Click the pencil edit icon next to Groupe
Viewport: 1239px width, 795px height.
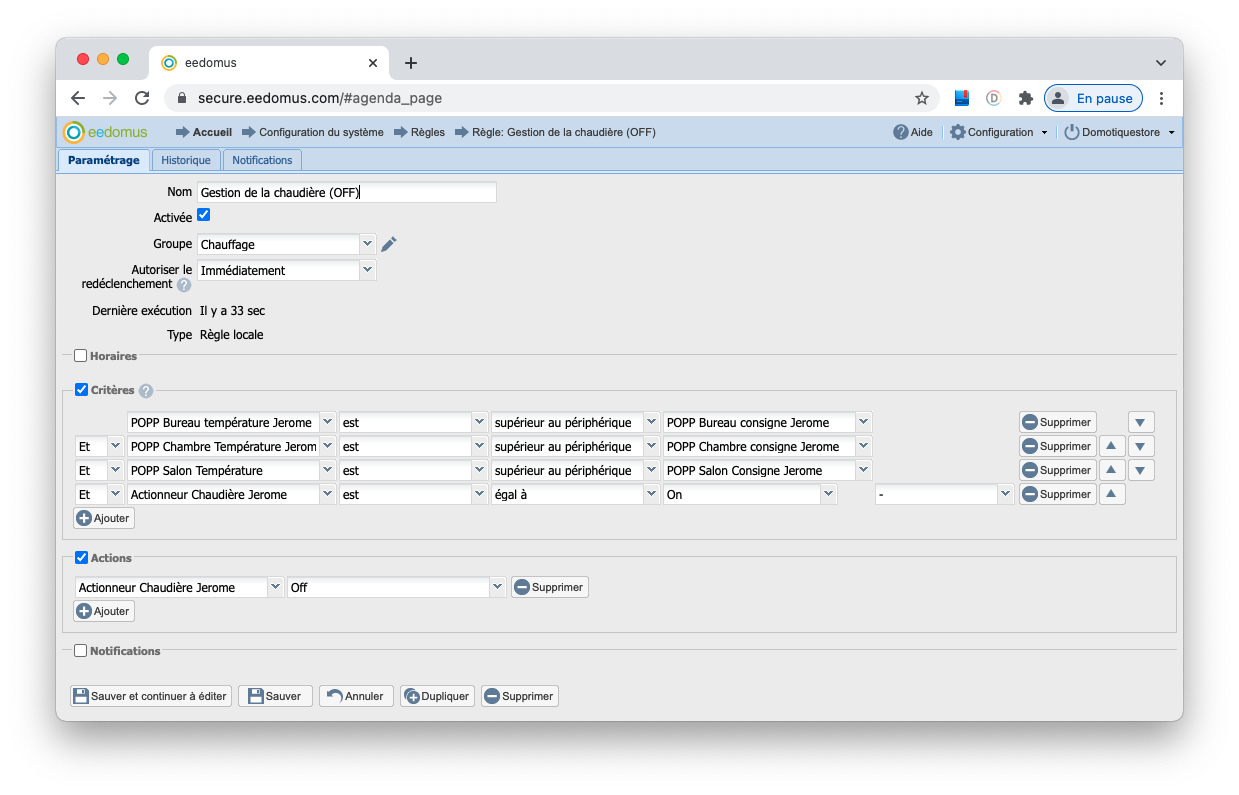point(389,244)
